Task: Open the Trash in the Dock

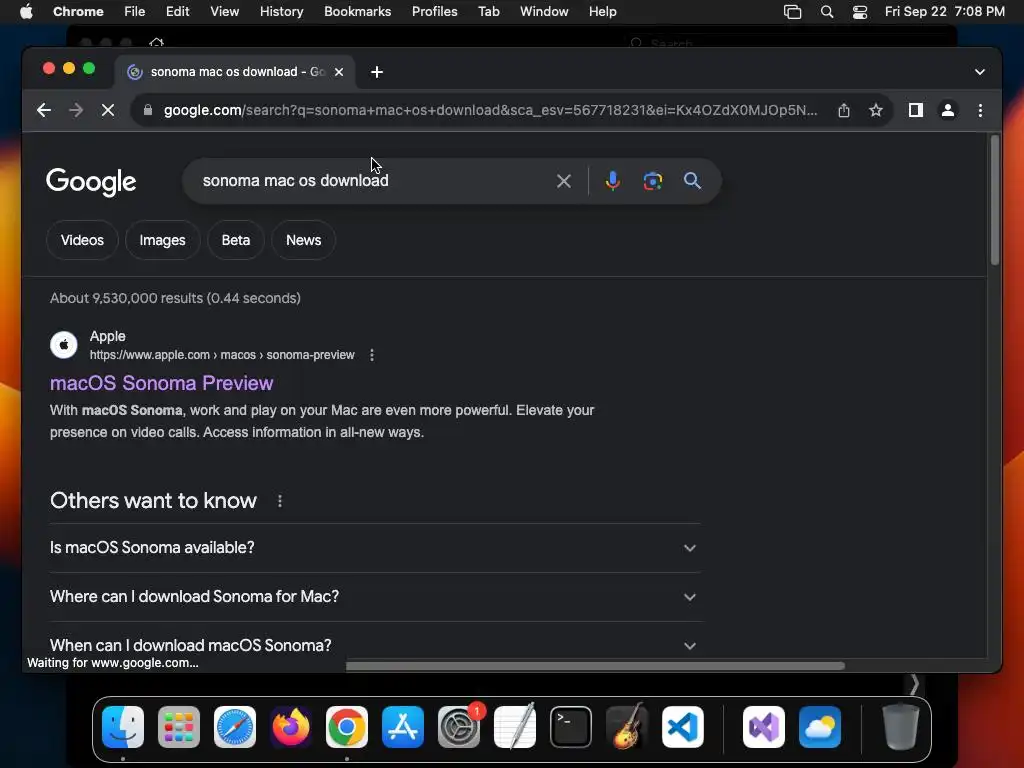Action: [901, 727]
